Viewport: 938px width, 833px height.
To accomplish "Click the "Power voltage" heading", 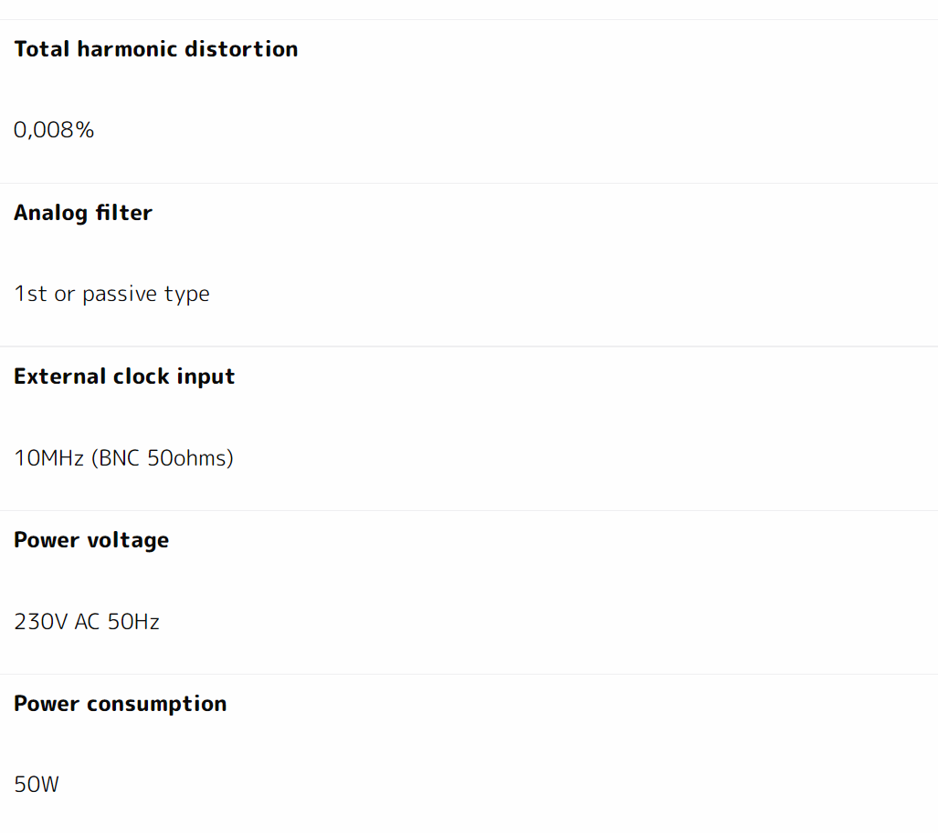I will pyautogui.click(x=91, y=540).
